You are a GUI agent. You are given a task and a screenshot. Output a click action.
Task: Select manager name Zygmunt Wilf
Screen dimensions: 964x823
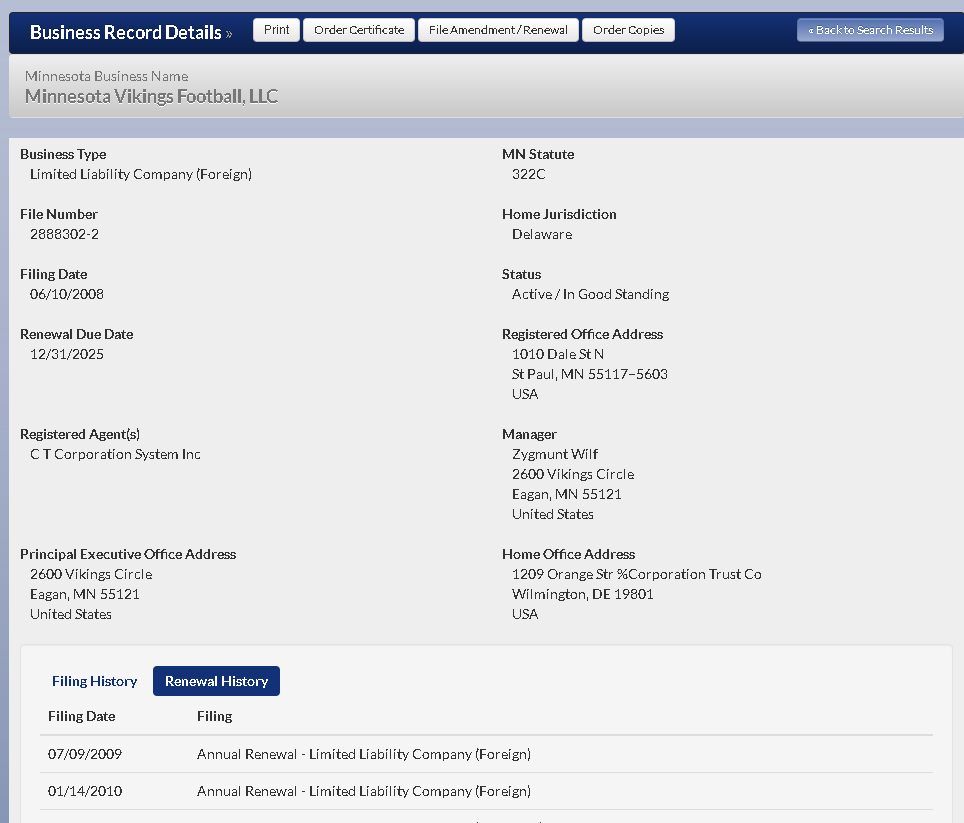(x=555, y=454)
